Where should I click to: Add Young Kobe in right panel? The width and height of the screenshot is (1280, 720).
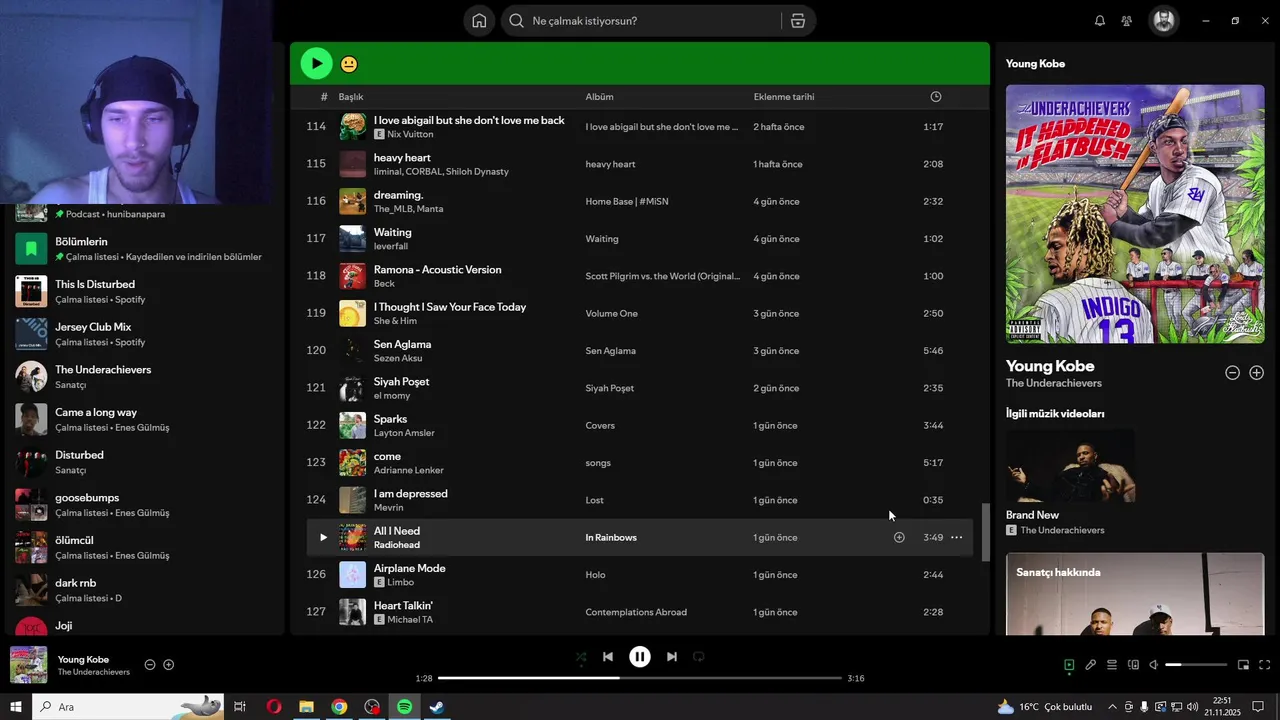(1257, 373)
